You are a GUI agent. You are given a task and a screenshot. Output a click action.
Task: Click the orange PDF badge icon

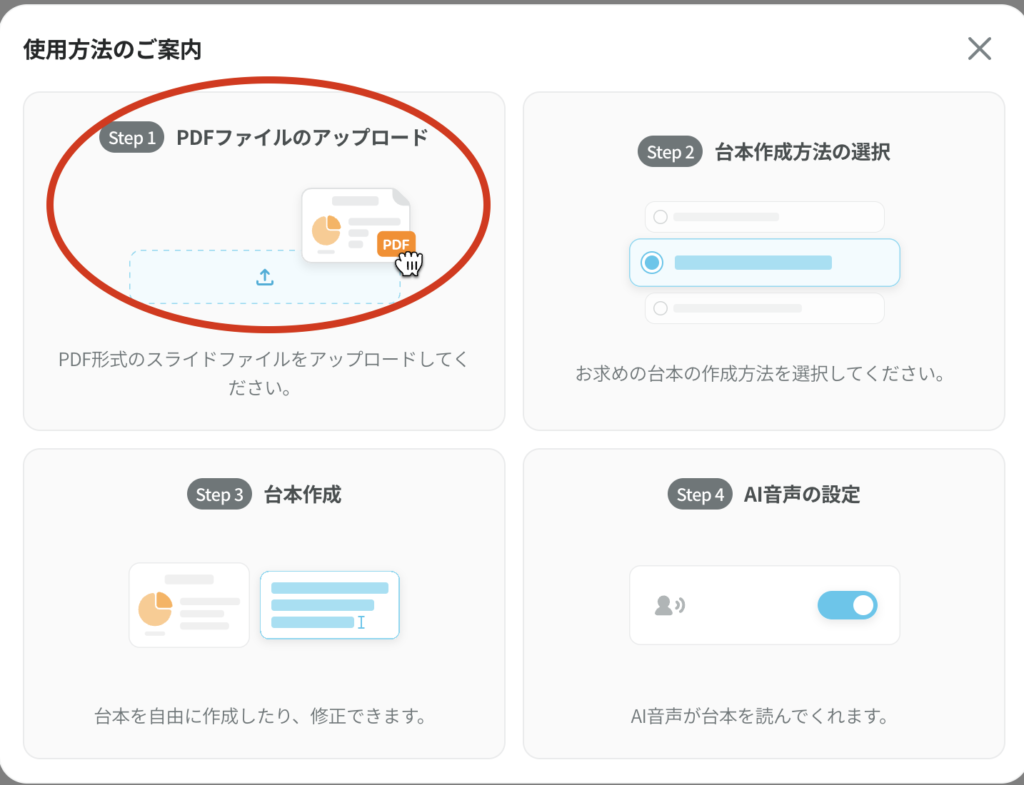(x=396, y=244)
